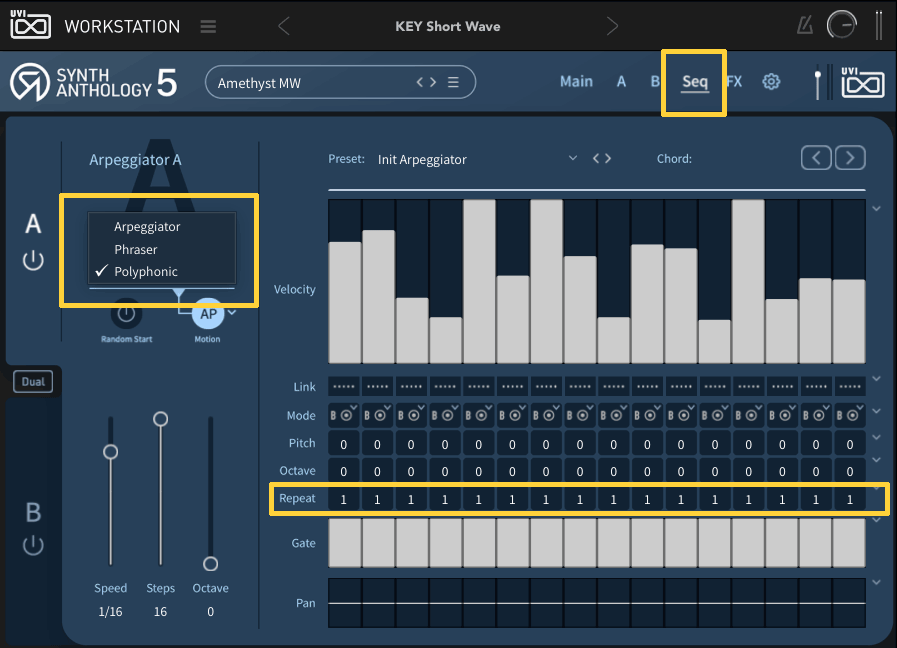This screenshot has width=897, height=648.
Task: Click the Chord next arrow button
Action: (850, 158)
